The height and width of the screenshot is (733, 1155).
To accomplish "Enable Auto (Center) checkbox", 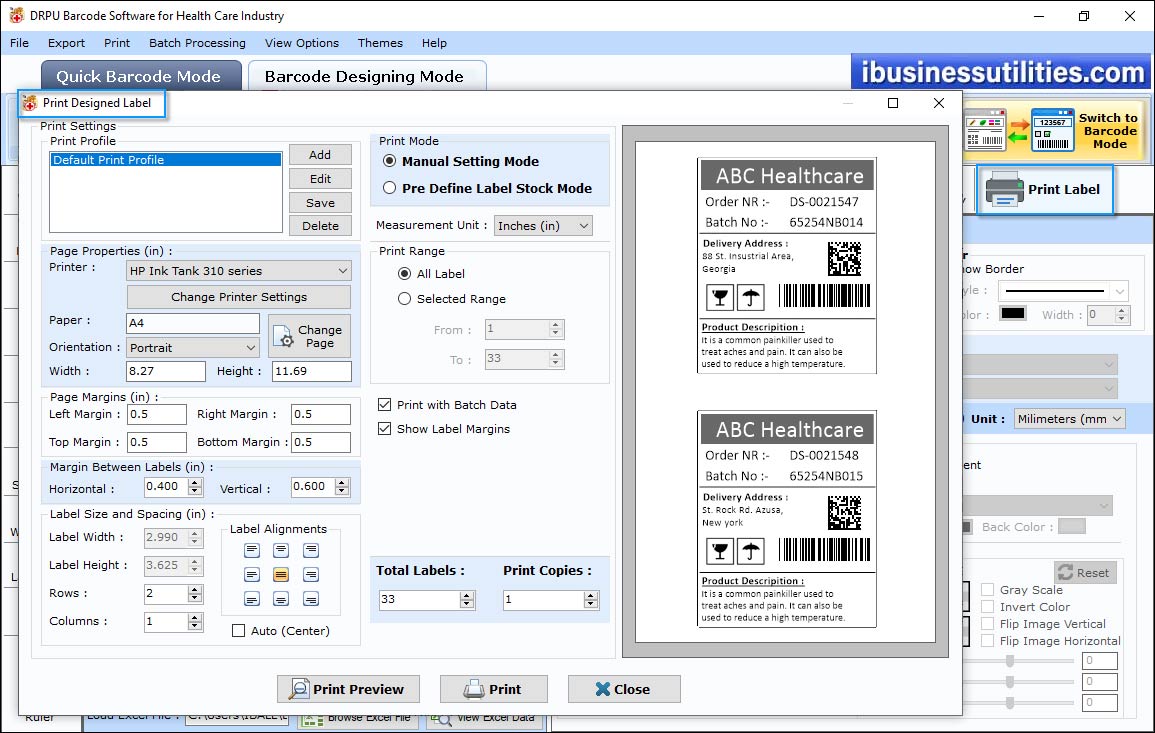I will pos(239,631).
